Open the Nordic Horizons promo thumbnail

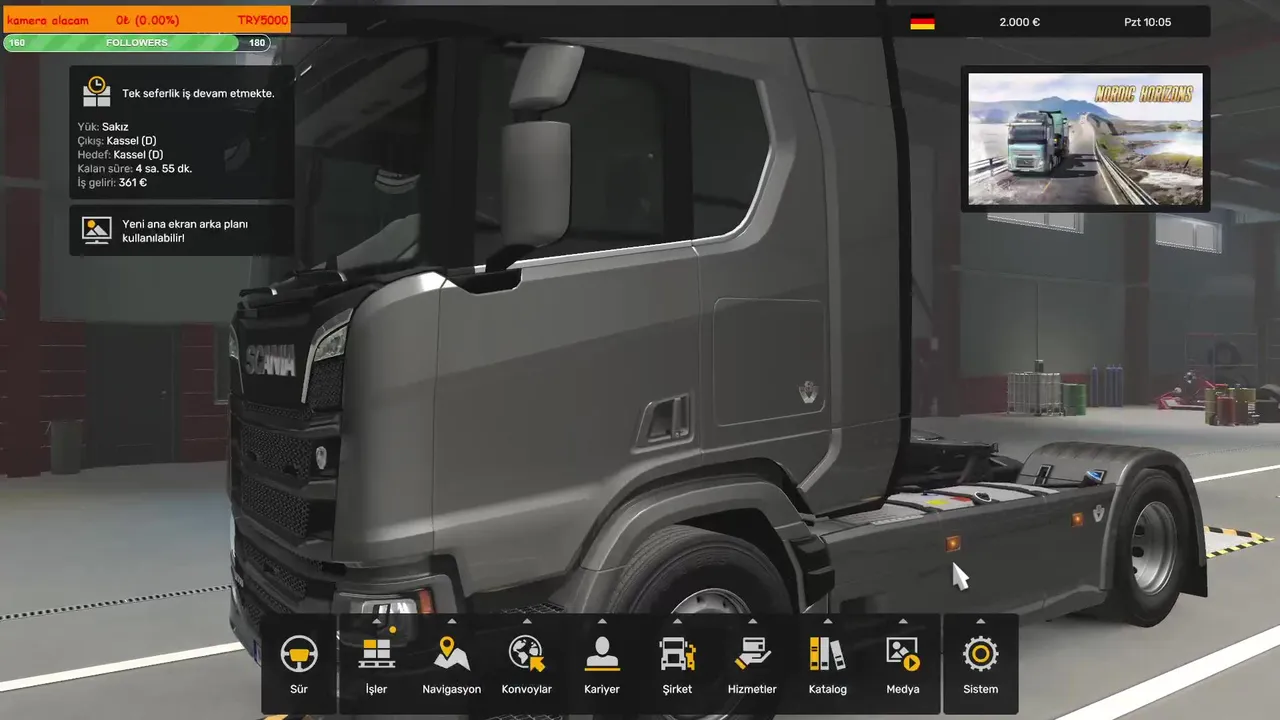(1085, 139)
